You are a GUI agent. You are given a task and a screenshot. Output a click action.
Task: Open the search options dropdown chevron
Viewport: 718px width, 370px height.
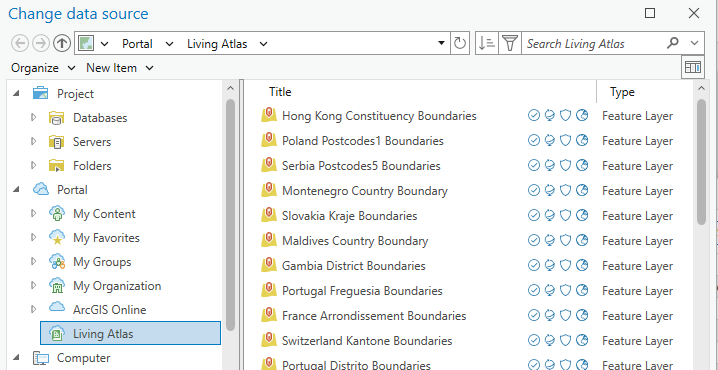(695, 44)
